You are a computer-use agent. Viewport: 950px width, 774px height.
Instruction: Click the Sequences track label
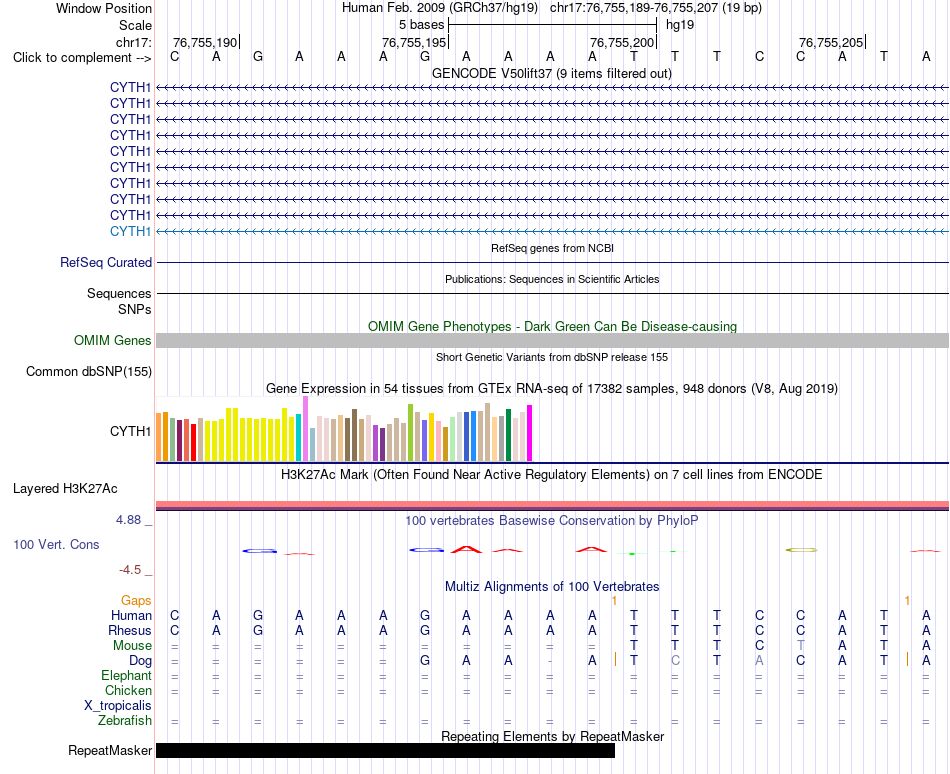(119, 294)
